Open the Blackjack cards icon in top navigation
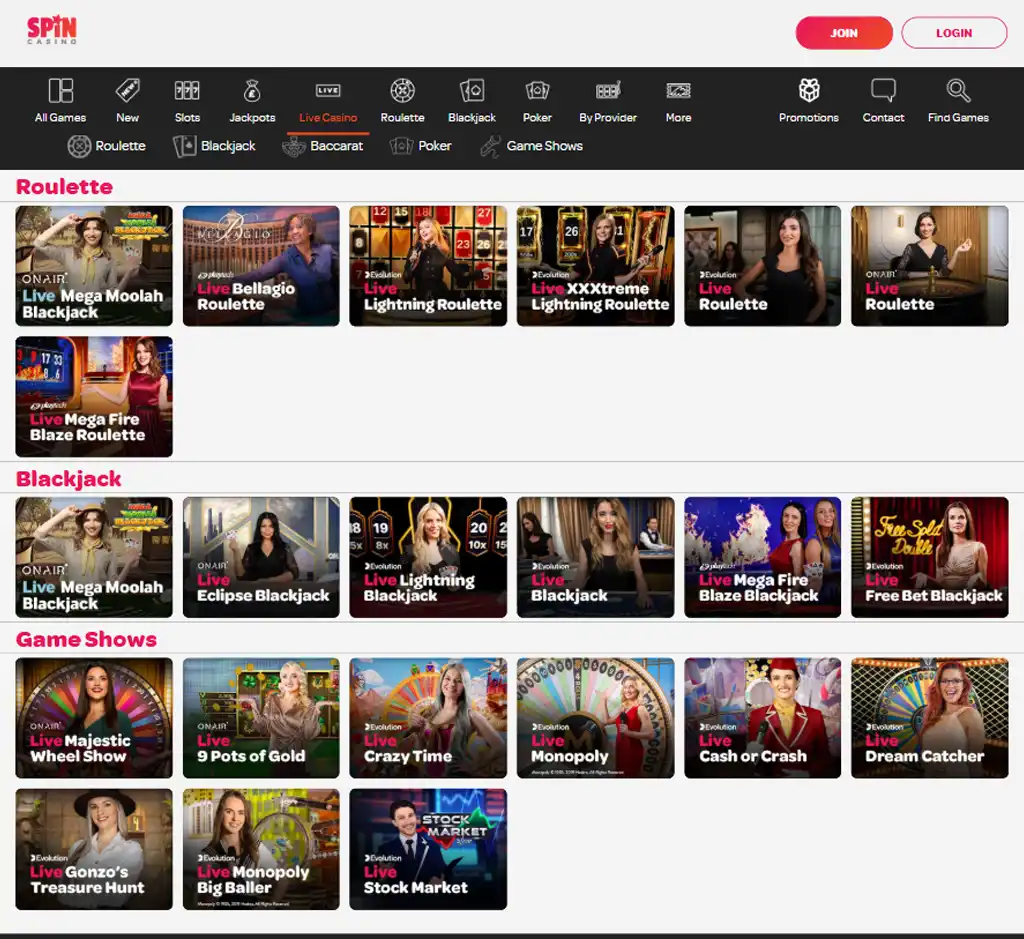Screen dimensions: 1024x939 472,90
